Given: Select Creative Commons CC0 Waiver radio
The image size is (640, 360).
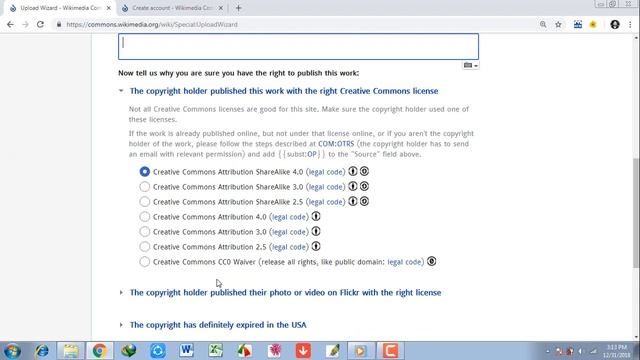Looking at the screenshot, I should coord(144,262).
